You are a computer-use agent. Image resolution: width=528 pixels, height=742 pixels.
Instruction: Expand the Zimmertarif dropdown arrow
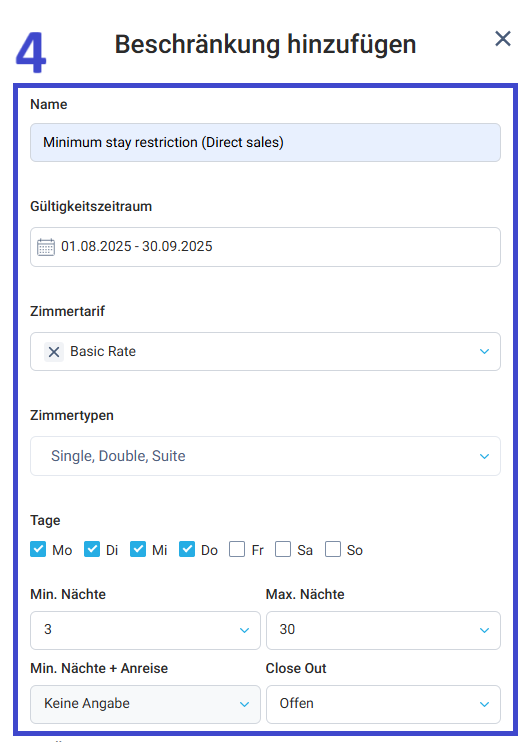pyautogui.click(x=484, y=352)
